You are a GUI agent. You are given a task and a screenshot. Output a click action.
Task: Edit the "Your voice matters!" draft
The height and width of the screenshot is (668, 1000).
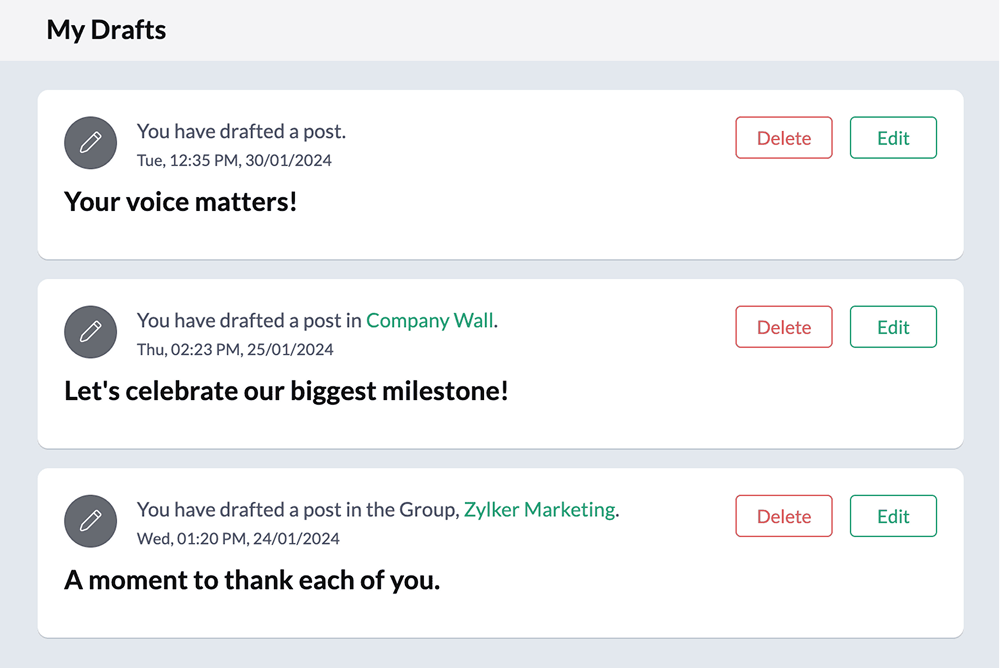893,138
